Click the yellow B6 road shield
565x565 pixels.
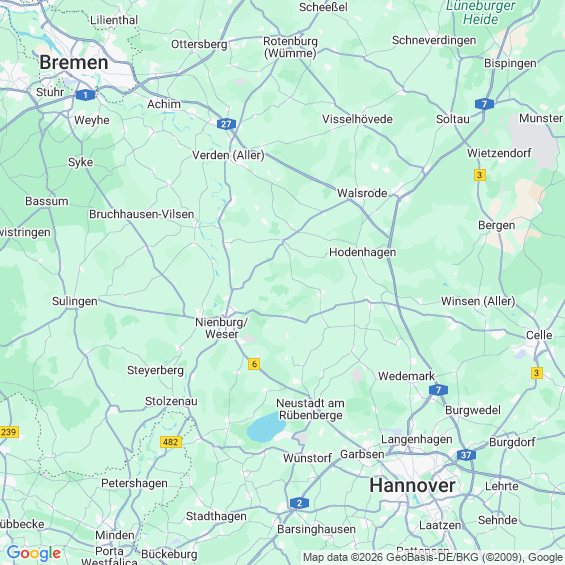[x=254, y=364]
